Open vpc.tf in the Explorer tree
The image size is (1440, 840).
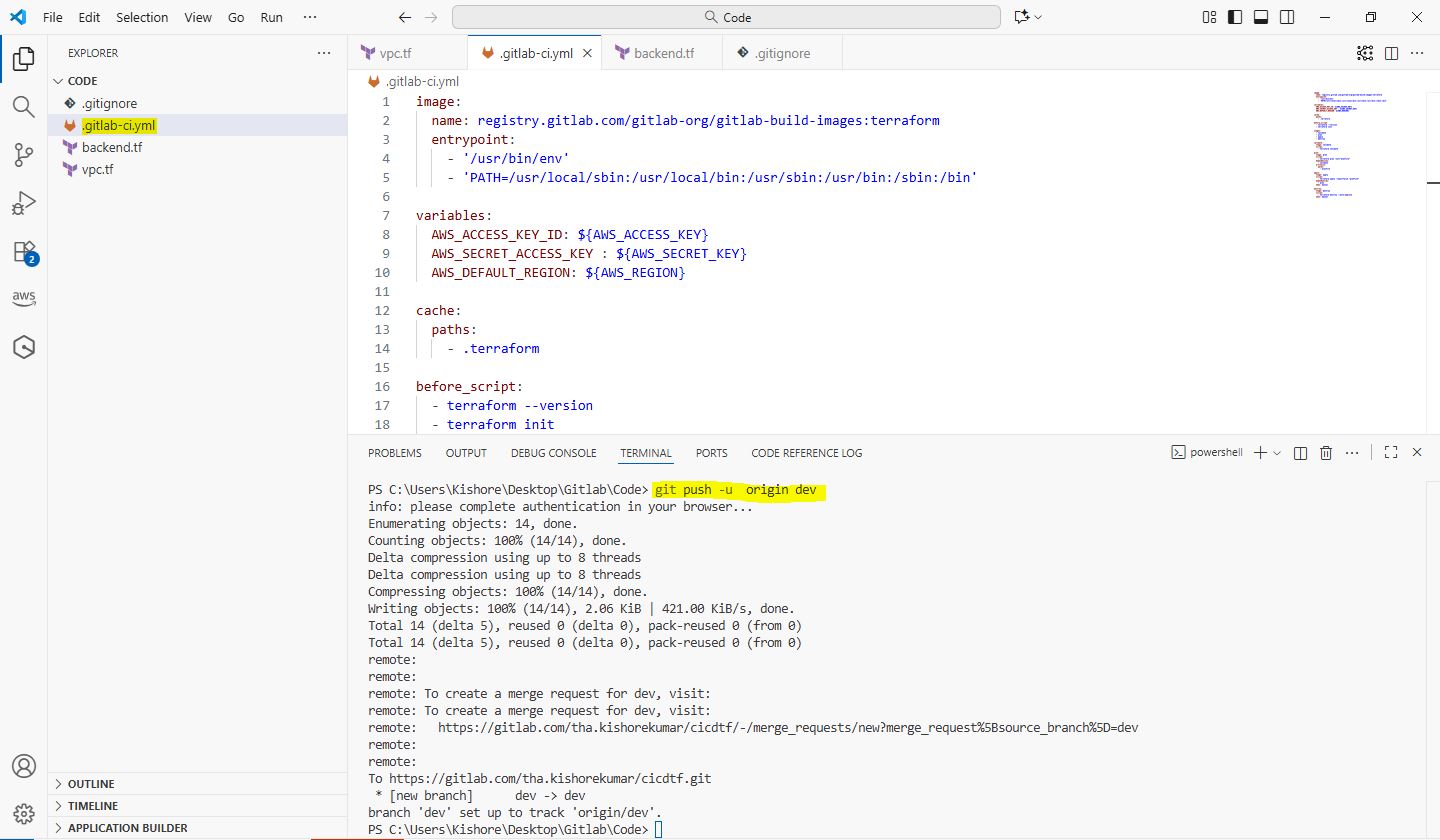point(98,169)
